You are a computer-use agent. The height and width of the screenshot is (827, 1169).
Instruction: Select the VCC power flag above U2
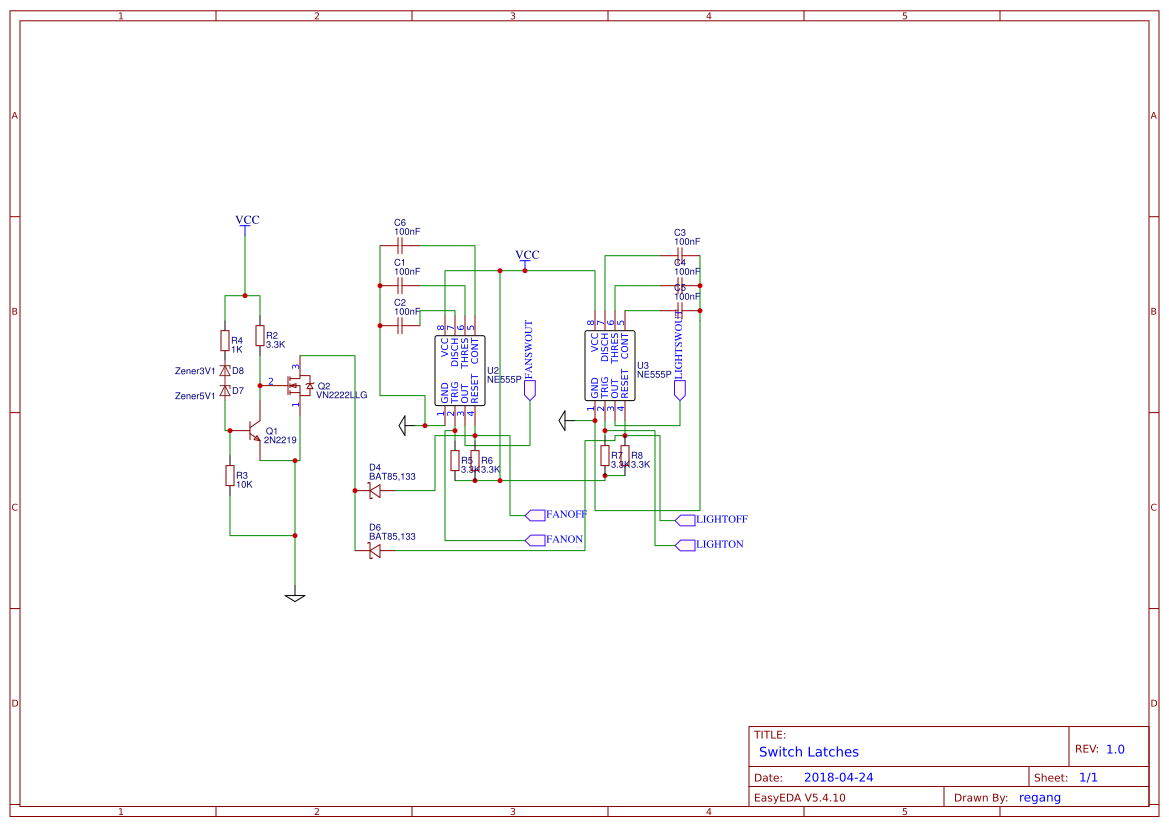pos(527,258)
